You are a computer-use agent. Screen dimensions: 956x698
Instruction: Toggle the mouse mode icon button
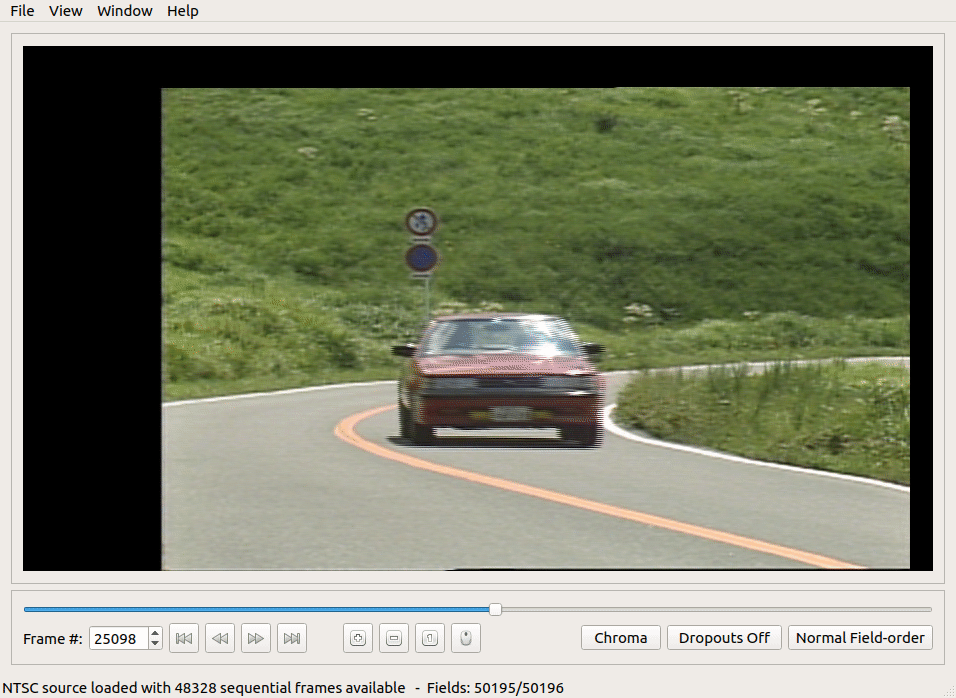[466, 638]
